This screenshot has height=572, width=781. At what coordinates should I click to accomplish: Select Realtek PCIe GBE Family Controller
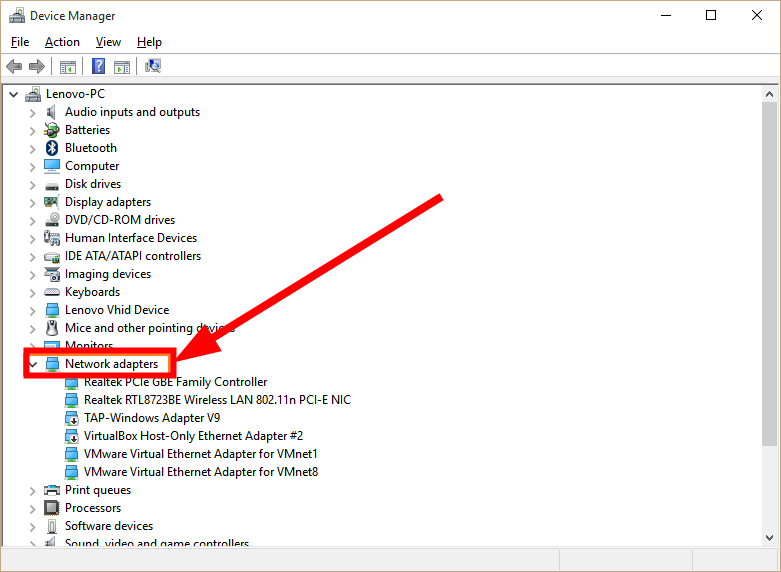175,382
